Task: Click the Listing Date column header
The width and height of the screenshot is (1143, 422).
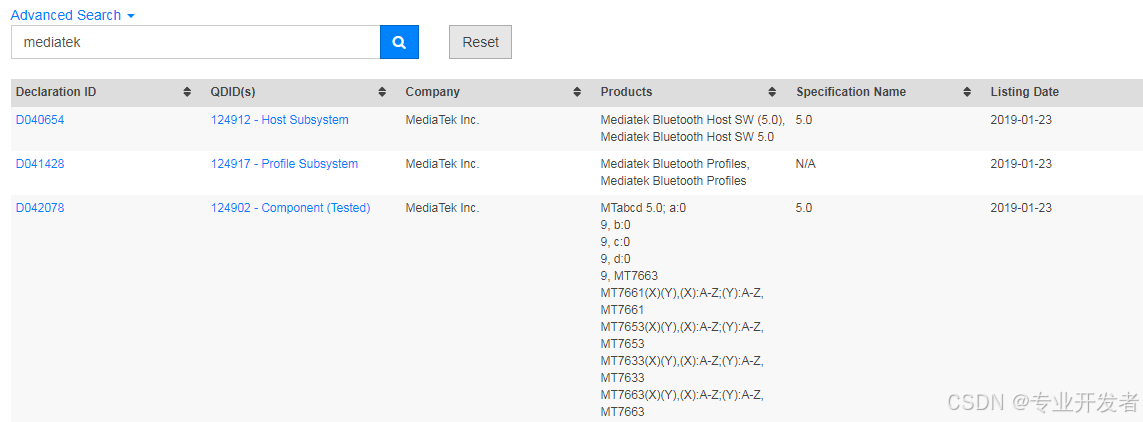Action: [x=1025, y=92]
